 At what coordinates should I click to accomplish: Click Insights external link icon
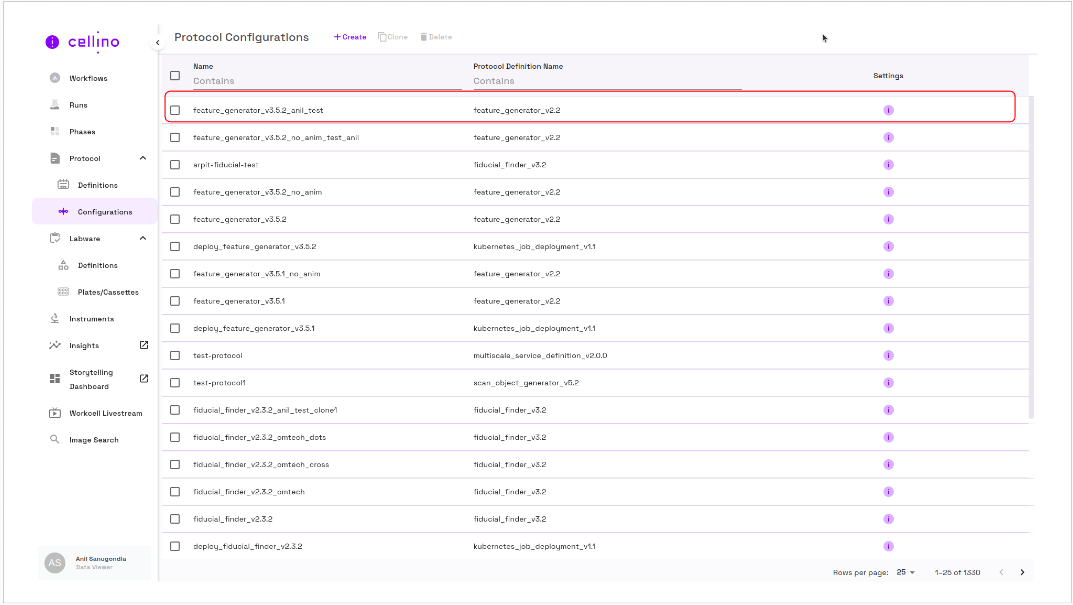tap(143, 345)
